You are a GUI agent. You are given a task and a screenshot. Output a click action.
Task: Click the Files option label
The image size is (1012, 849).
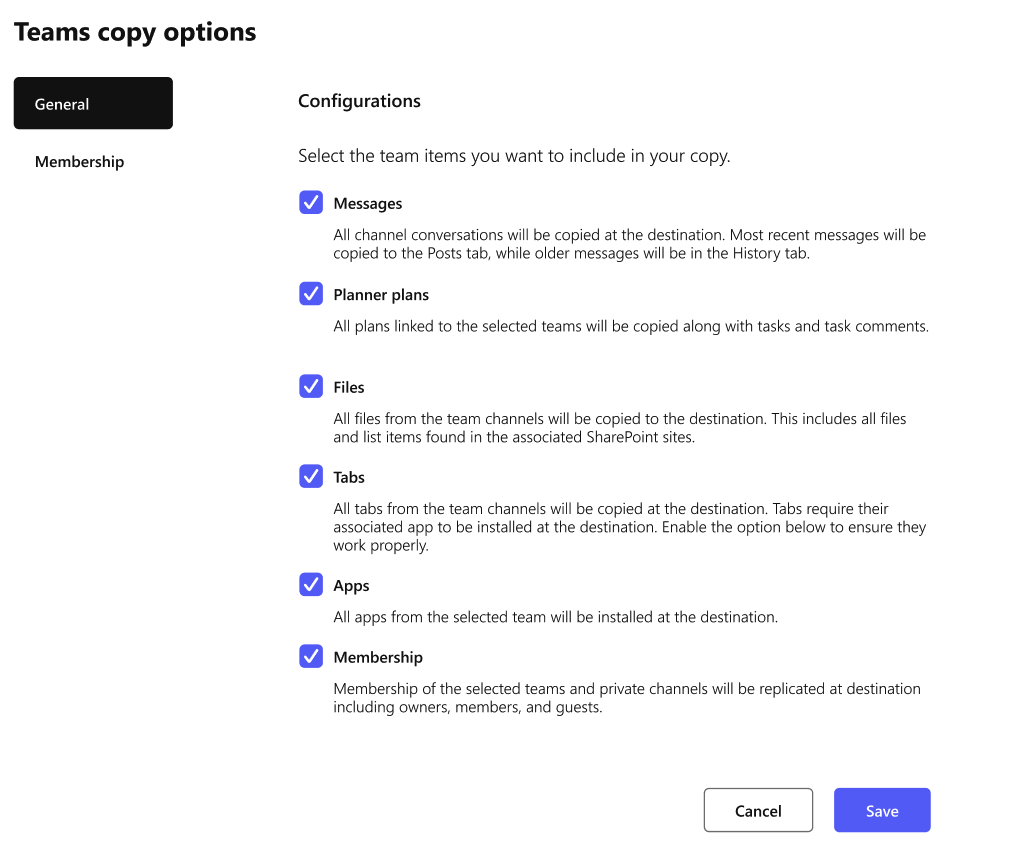[x=349, y=387]
